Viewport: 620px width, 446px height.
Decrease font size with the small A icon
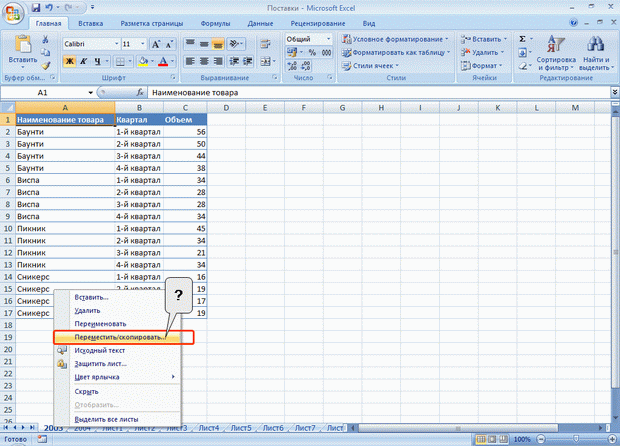(169, 44)
